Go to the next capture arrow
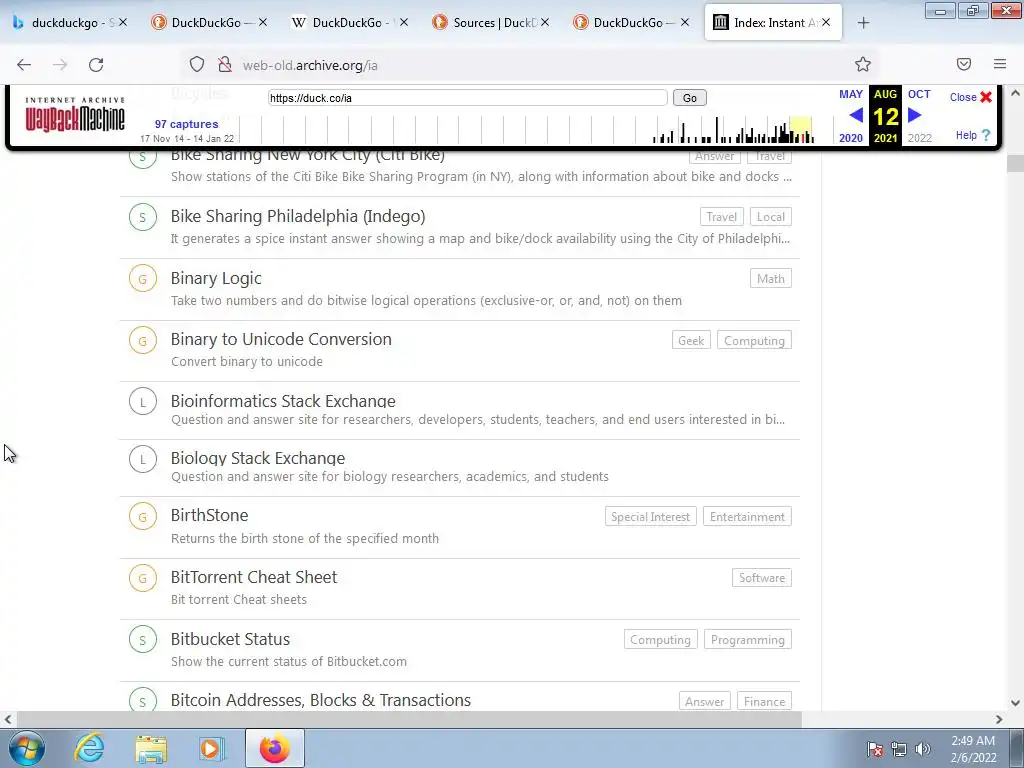Screen dimensions: 1024x768 (915, 116)
